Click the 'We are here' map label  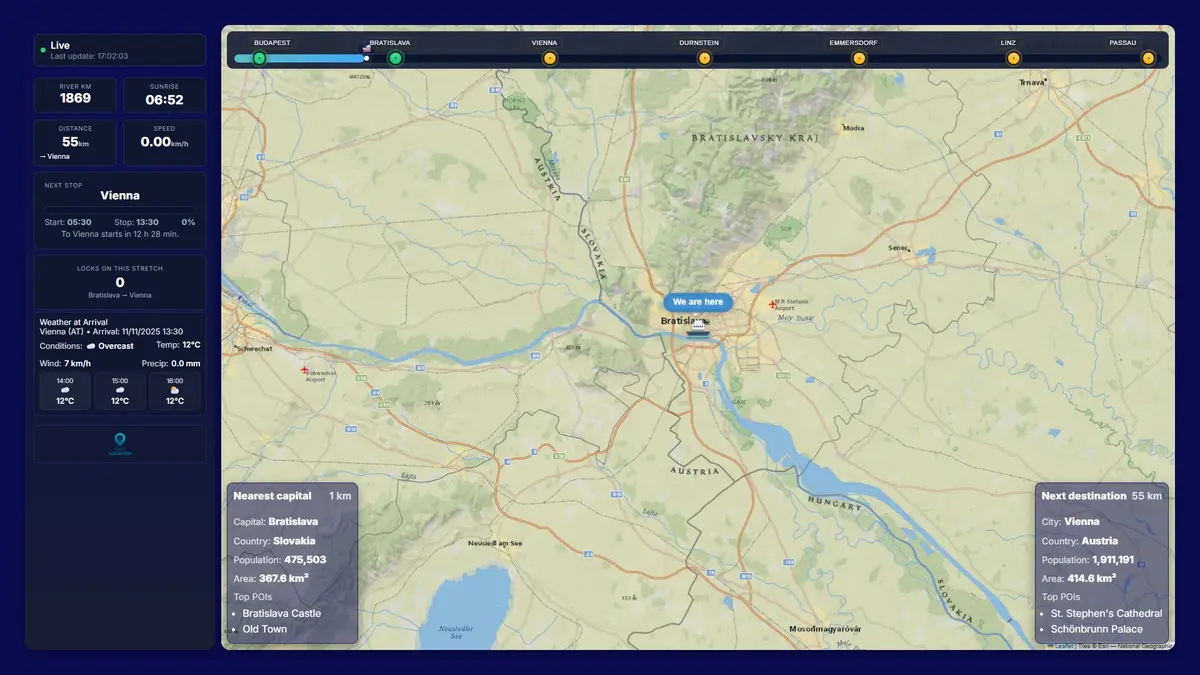(x=698, y=302)
